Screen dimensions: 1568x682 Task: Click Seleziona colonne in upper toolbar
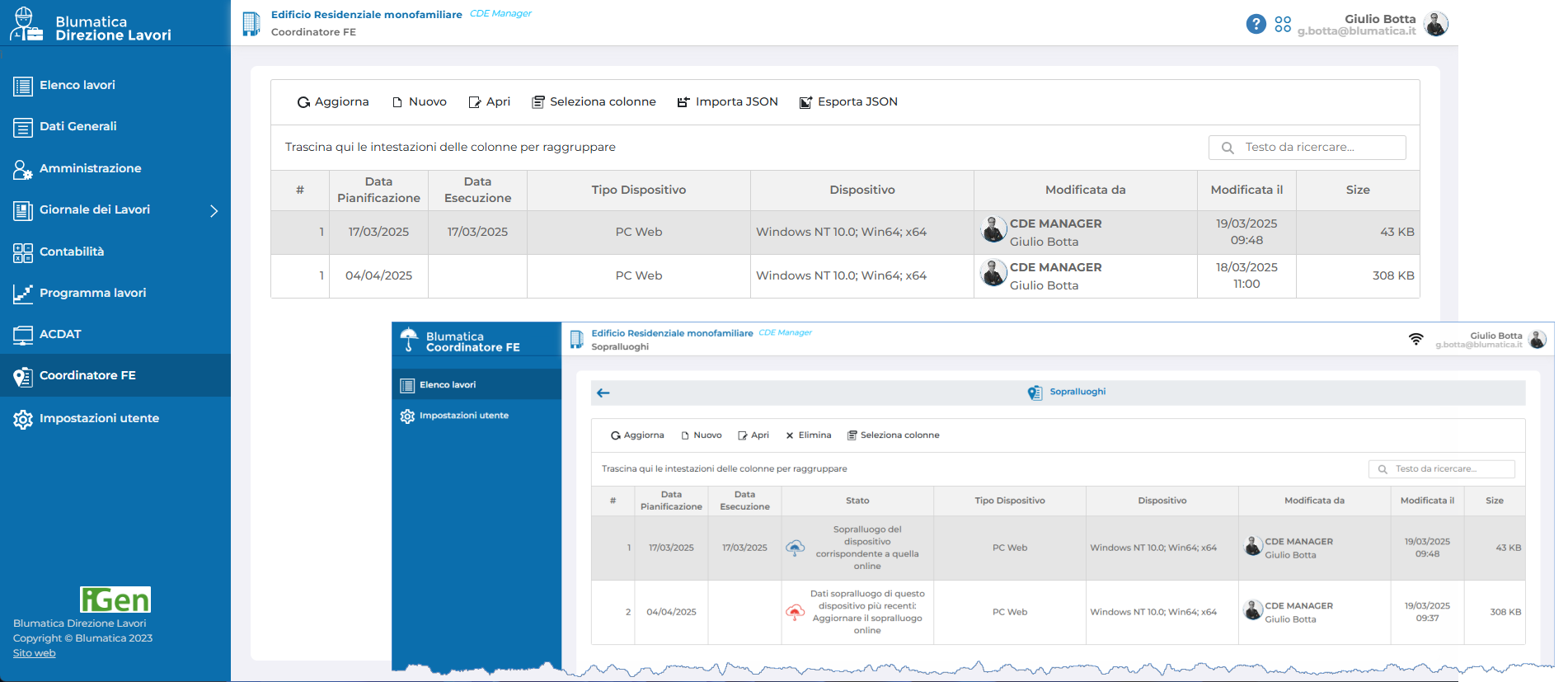(594, 102)
